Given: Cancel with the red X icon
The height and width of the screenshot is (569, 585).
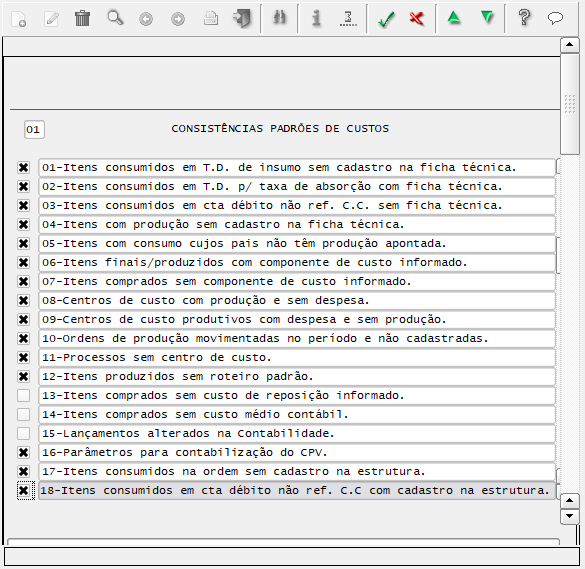Looking at the screenshot, I should [417, 18].
